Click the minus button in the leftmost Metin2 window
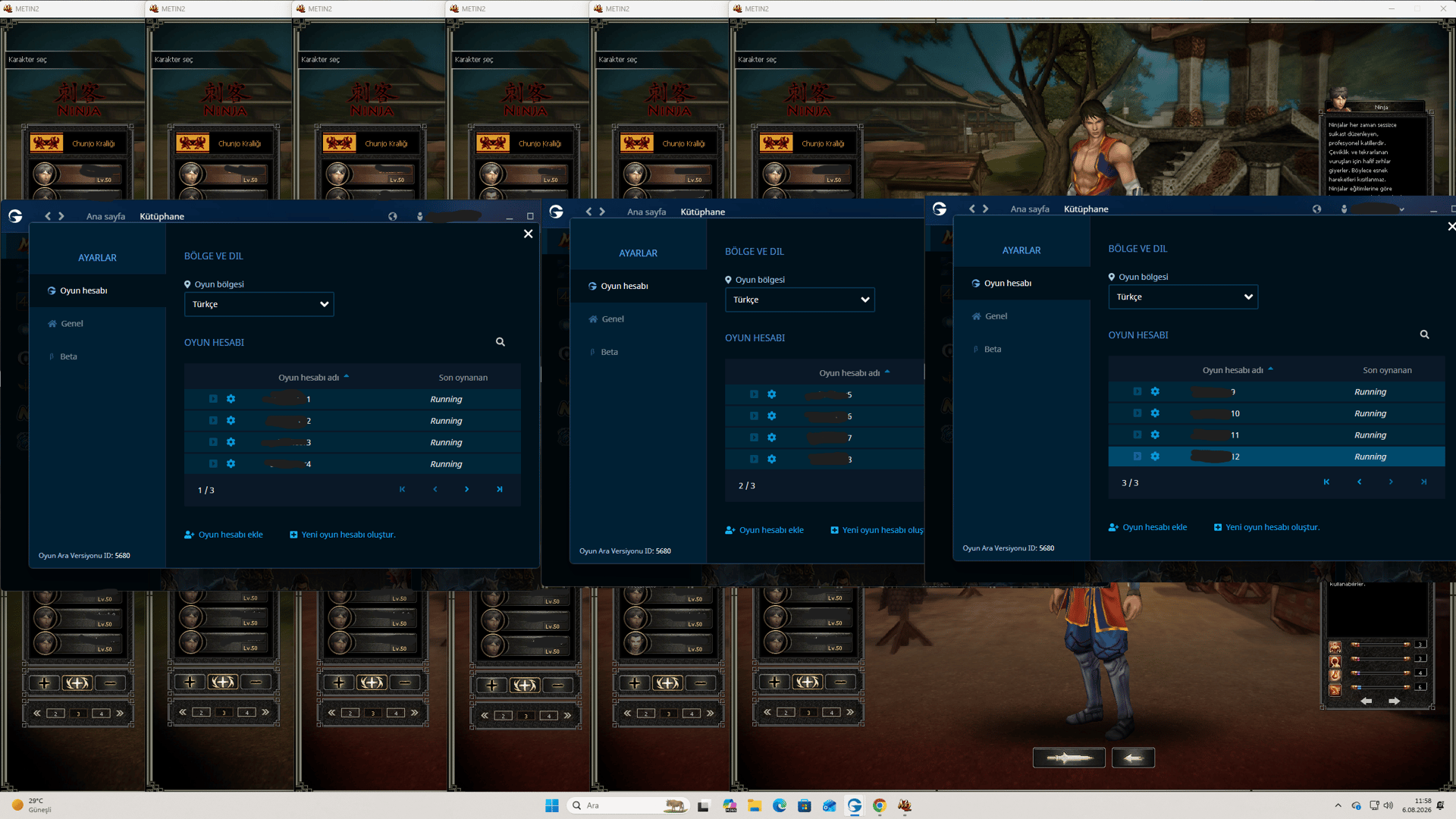 (111, 683)
